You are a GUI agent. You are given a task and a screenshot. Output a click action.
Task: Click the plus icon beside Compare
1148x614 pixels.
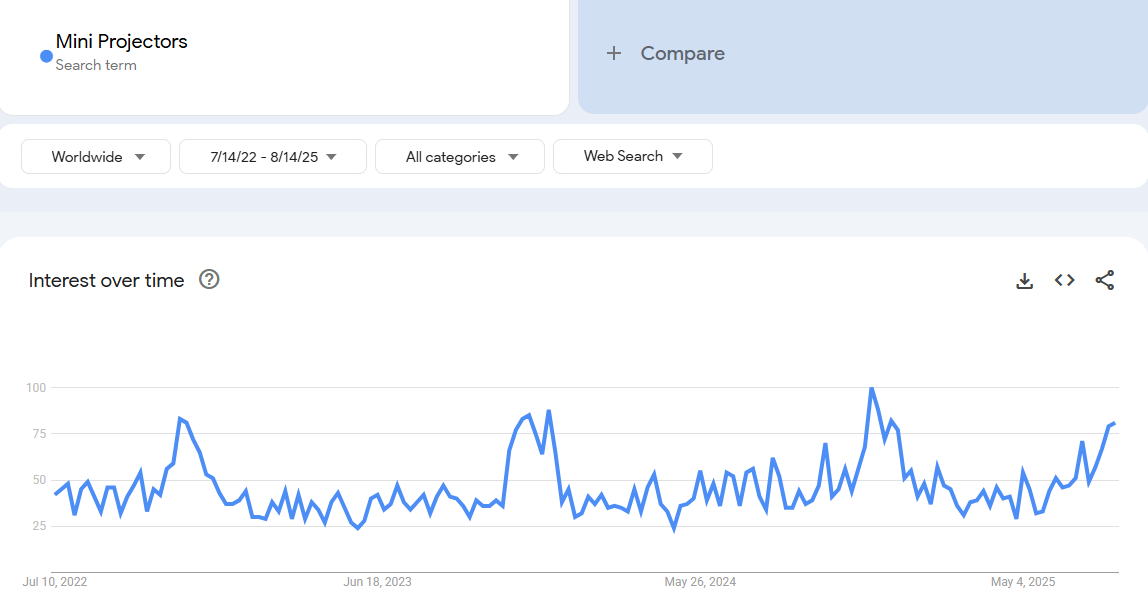coord(614,54)
